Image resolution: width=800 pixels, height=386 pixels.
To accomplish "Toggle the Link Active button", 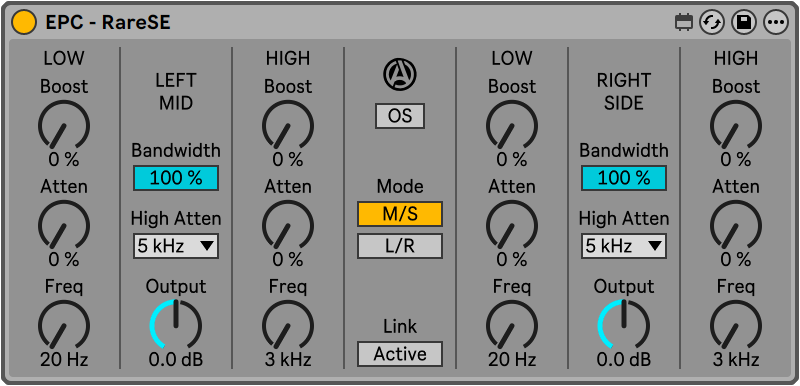I will pos(399,354).
